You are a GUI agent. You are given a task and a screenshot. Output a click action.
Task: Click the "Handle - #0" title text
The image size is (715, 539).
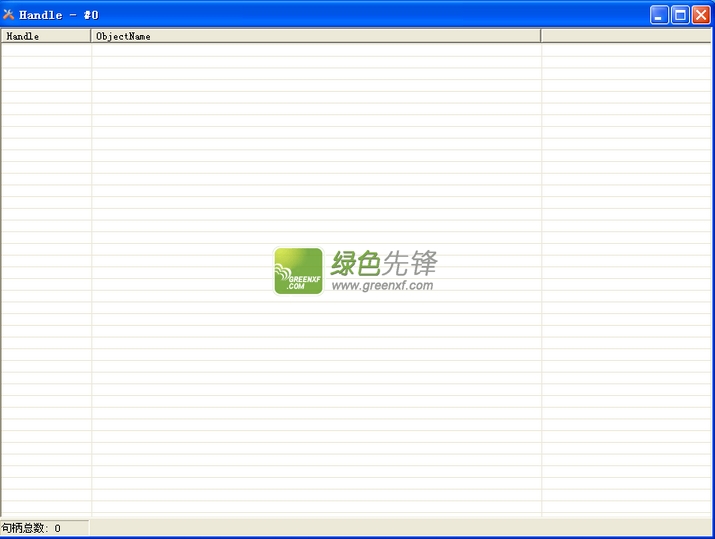coord(58,15)
